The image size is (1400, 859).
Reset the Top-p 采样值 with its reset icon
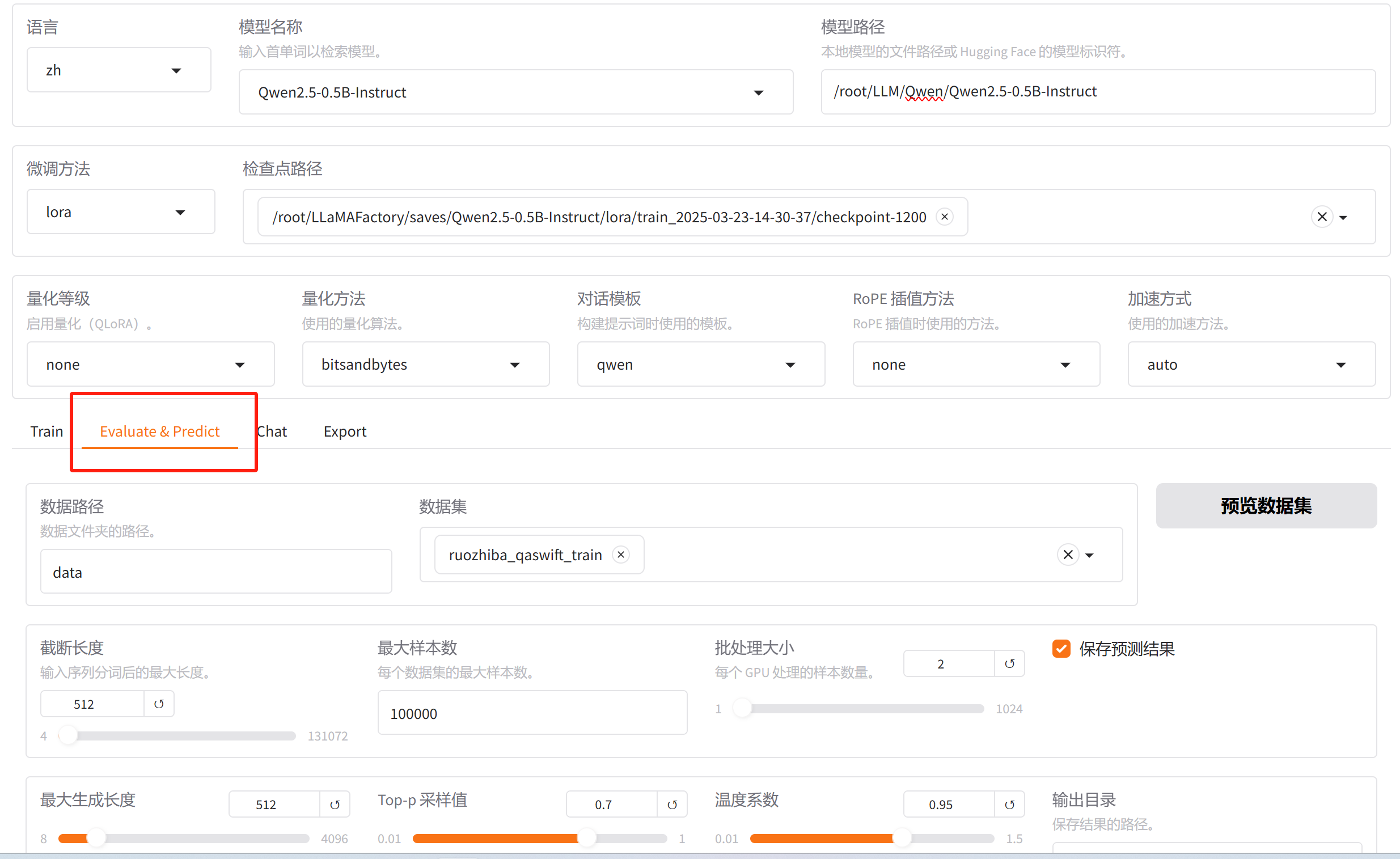pyautogui.click(x=672, y=805)
